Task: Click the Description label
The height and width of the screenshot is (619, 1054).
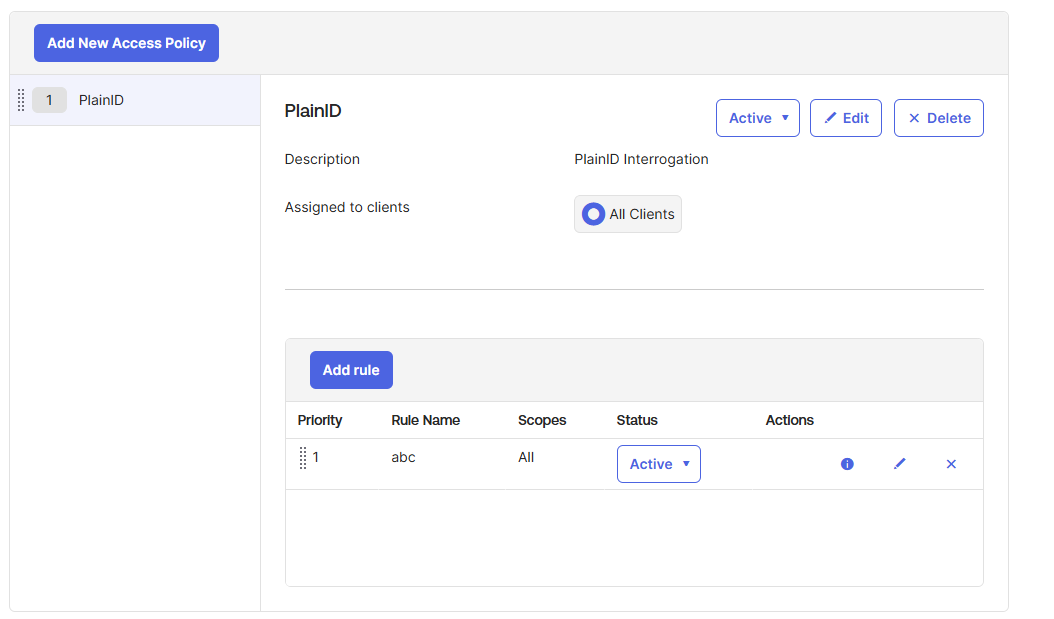Action: [x=322, y=159]
